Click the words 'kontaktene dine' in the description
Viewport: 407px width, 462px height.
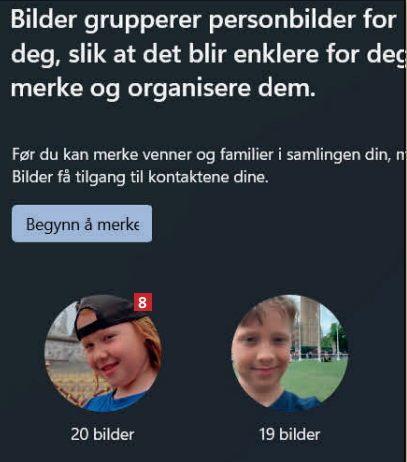(x=208, y=177)
